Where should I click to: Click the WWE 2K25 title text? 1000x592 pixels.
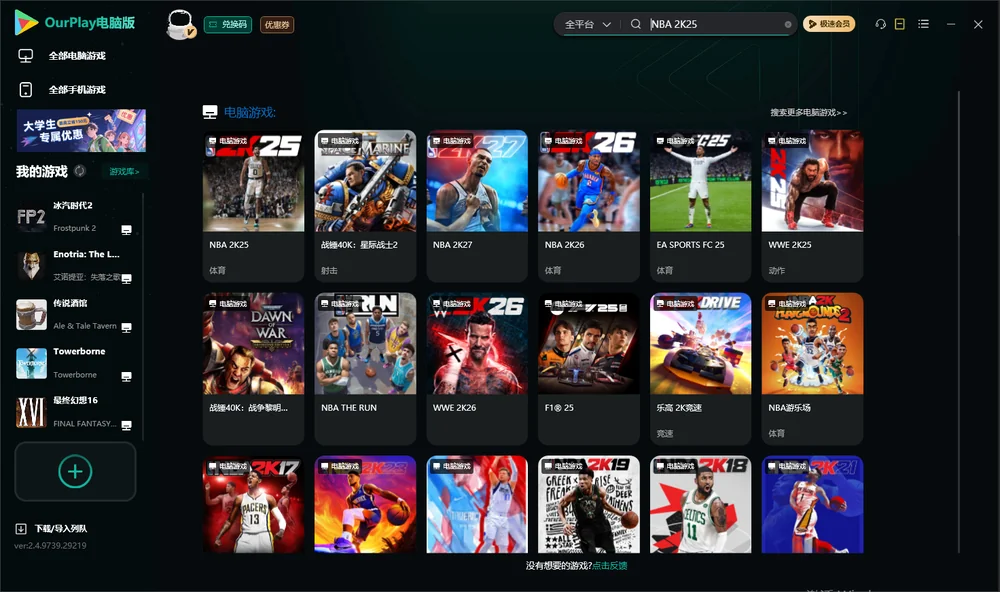coord(790,244)
